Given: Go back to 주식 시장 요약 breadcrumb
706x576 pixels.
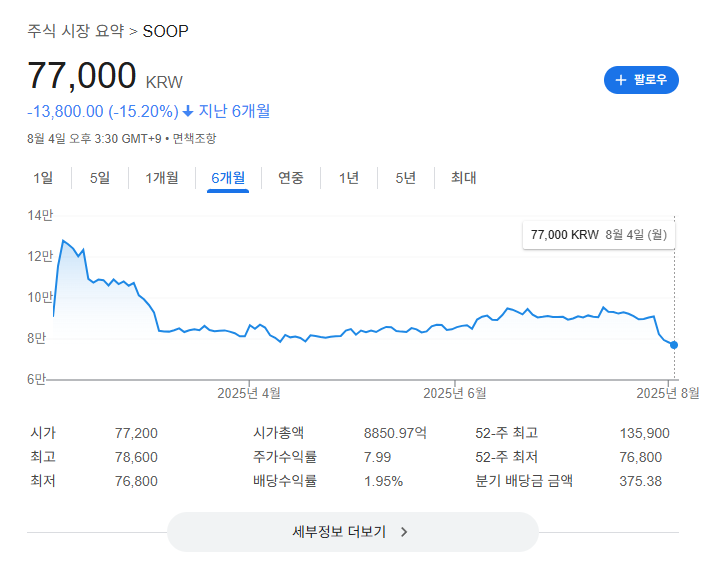Looking at the screenshot, I should point(75,31).
